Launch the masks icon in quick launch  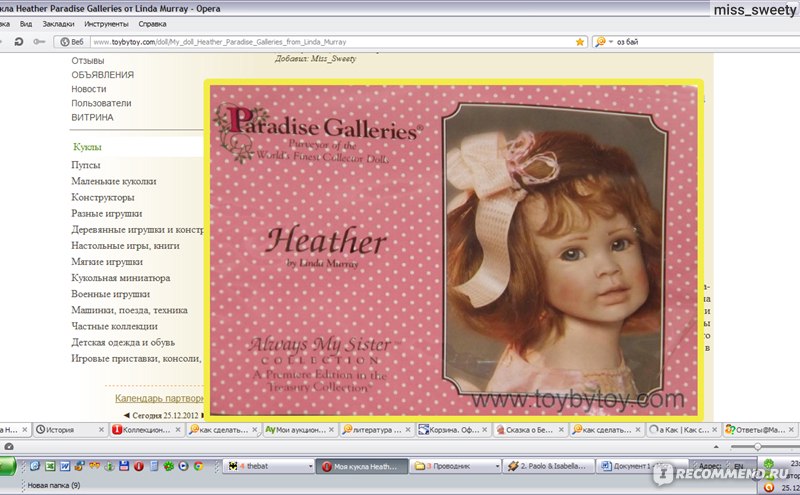point(94,466)
